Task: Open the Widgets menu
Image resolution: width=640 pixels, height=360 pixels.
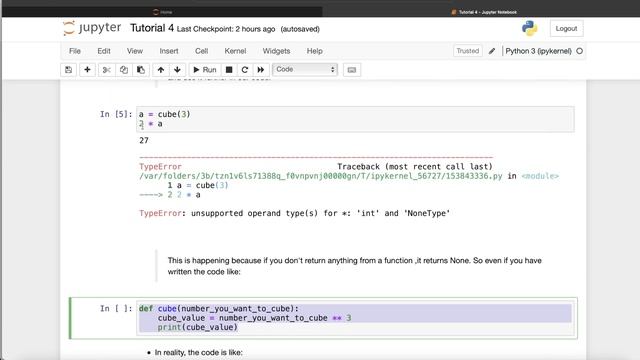Action: click(276, 51)
